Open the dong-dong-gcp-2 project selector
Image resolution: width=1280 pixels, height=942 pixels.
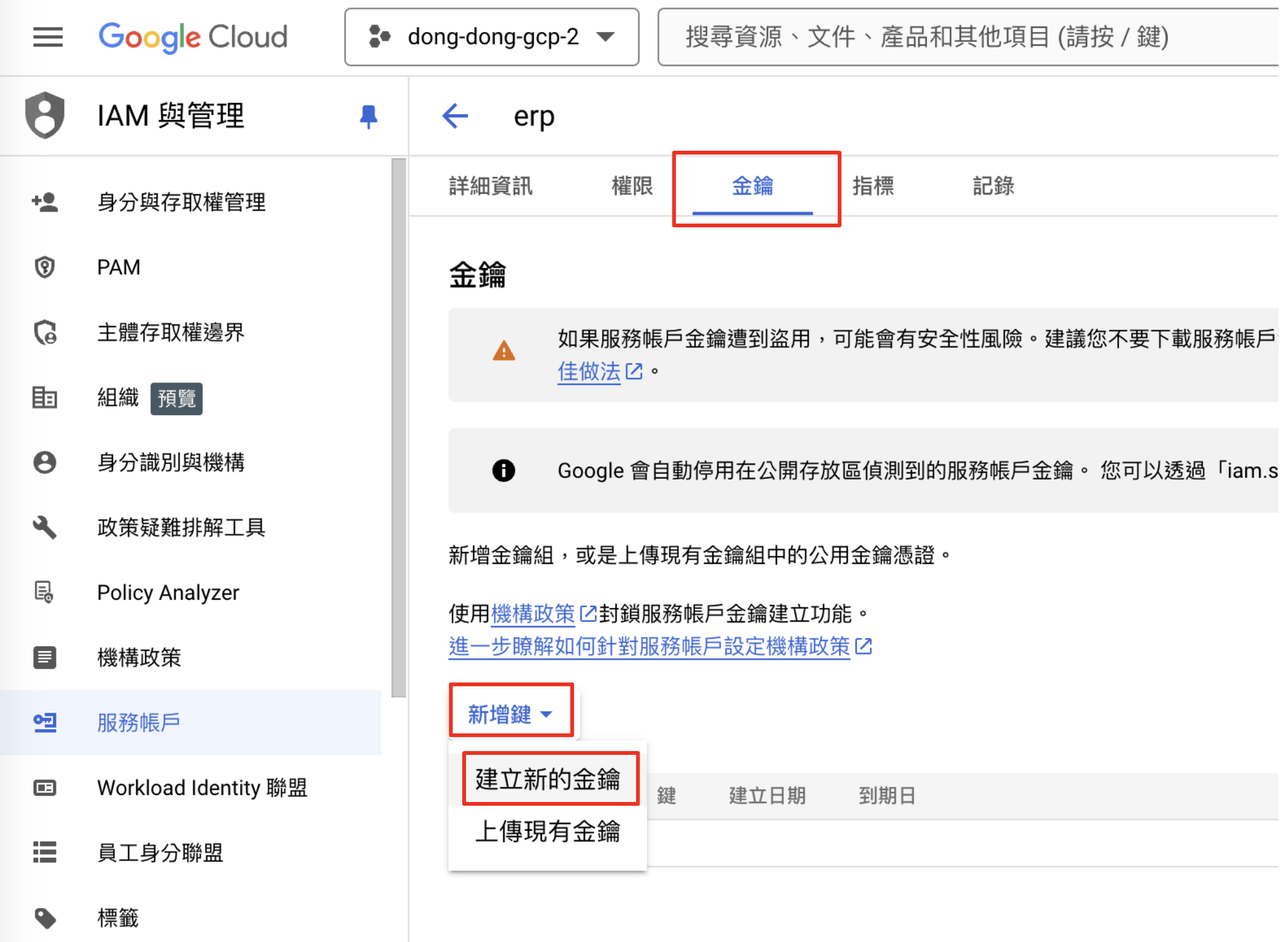point(491,38)
